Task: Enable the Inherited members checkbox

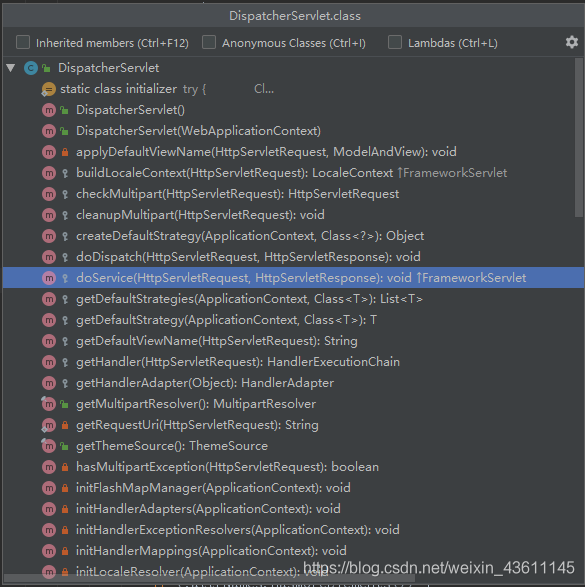Action: [x=23, y=42]
